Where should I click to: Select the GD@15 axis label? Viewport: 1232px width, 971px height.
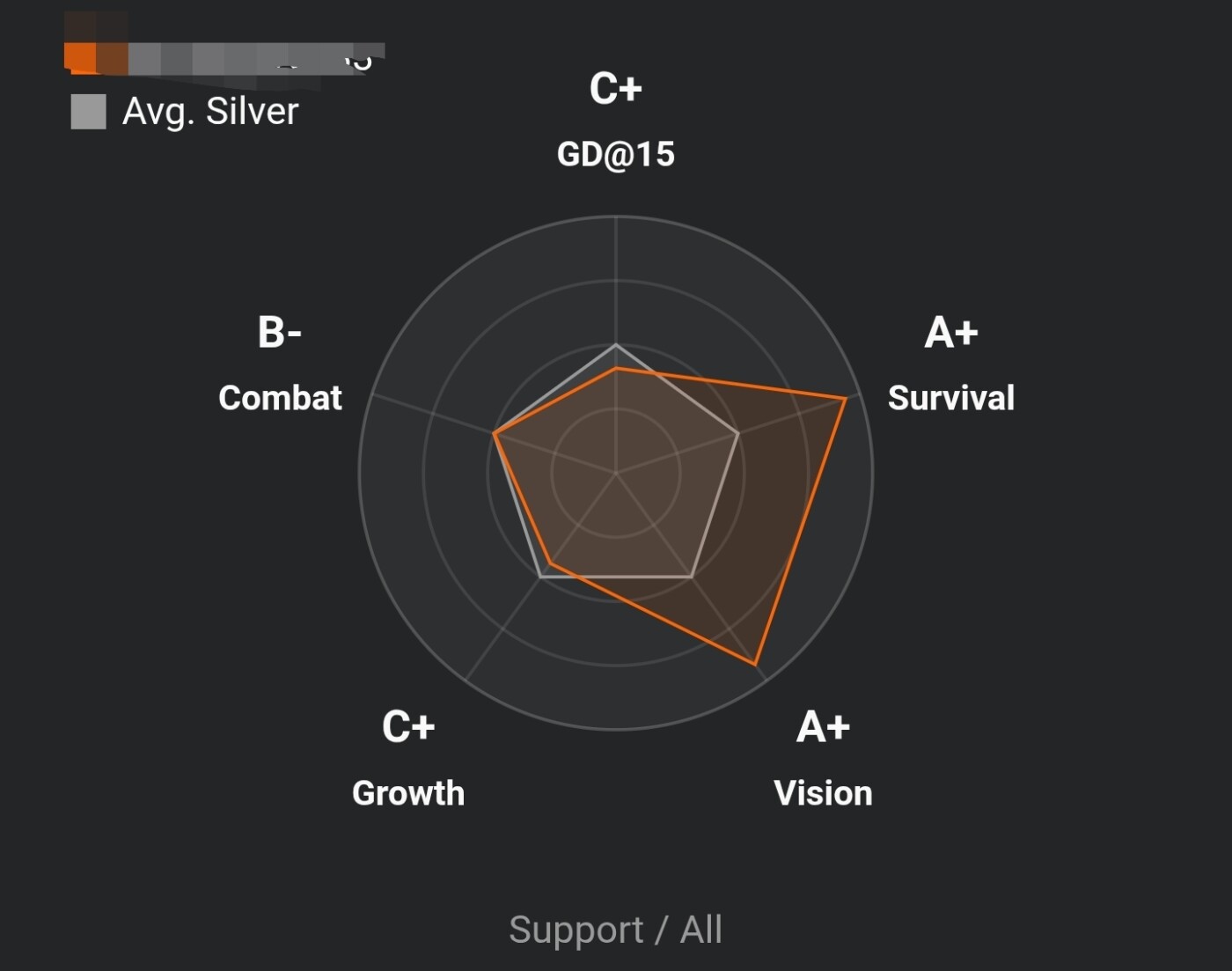615,154
